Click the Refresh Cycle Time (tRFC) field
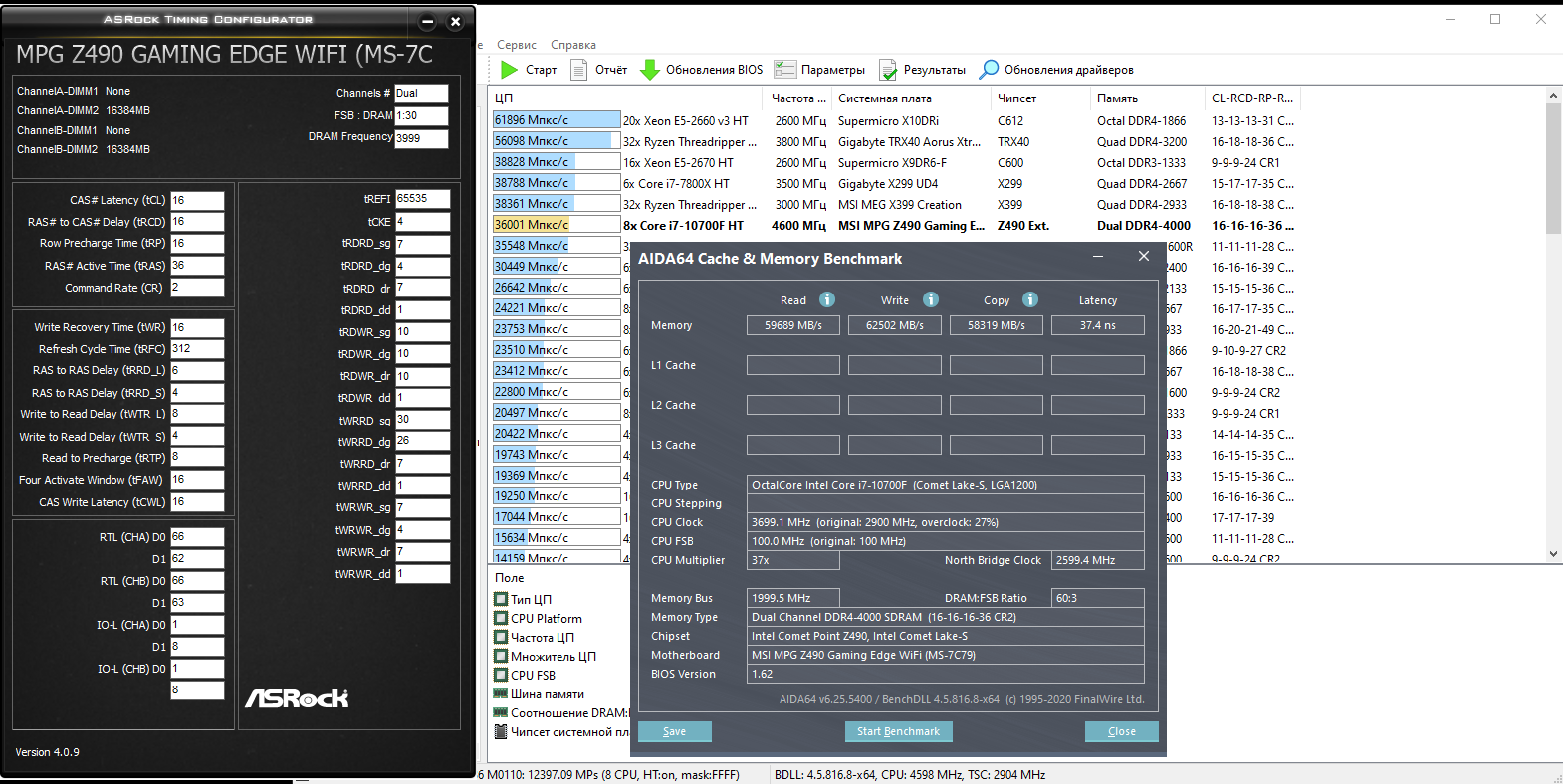The image size is (1563, 784). click(x=197, y=349)
